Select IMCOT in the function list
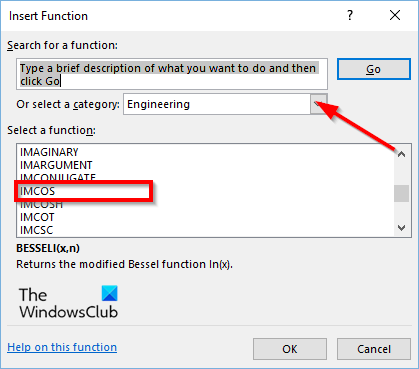Image resolution: width=419 pixels, height=369 pixels. tap(37, 217)
